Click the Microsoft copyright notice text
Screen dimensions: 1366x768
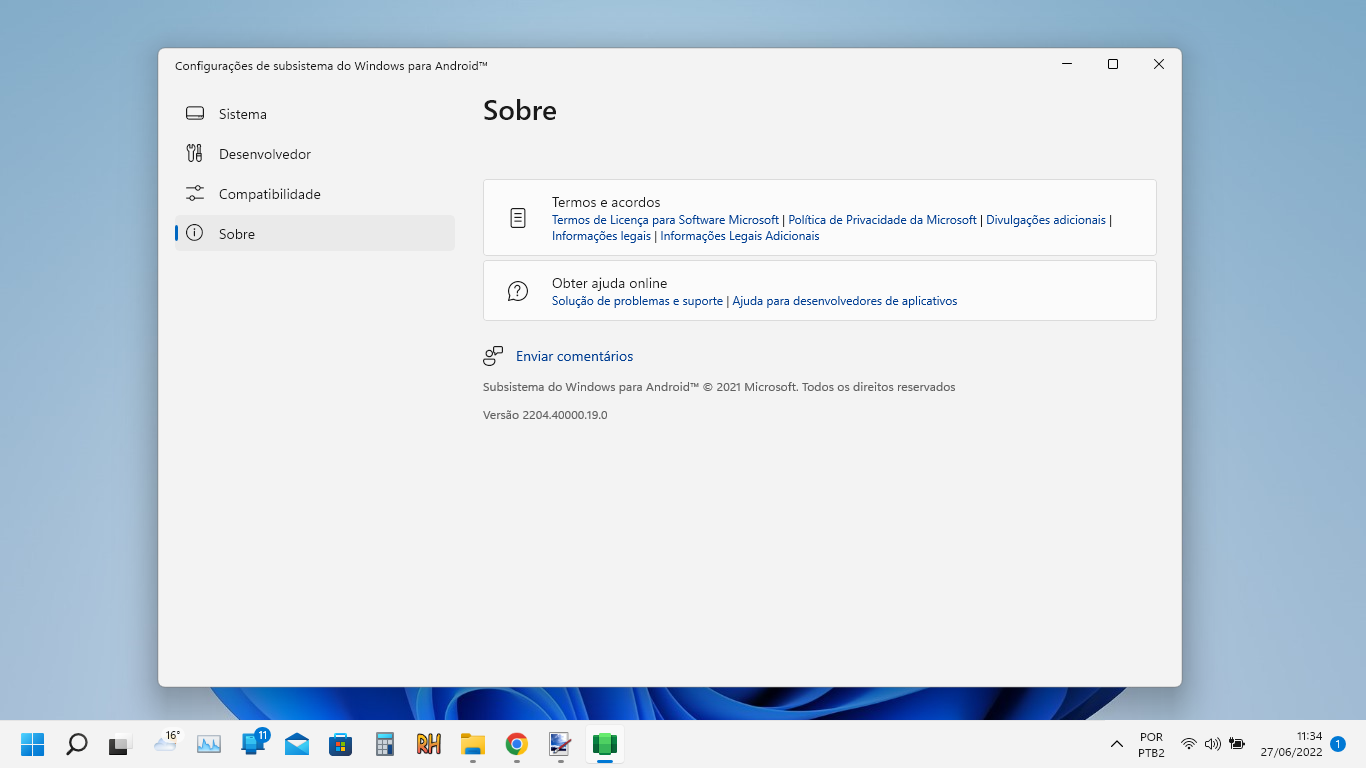click(719, 387)
